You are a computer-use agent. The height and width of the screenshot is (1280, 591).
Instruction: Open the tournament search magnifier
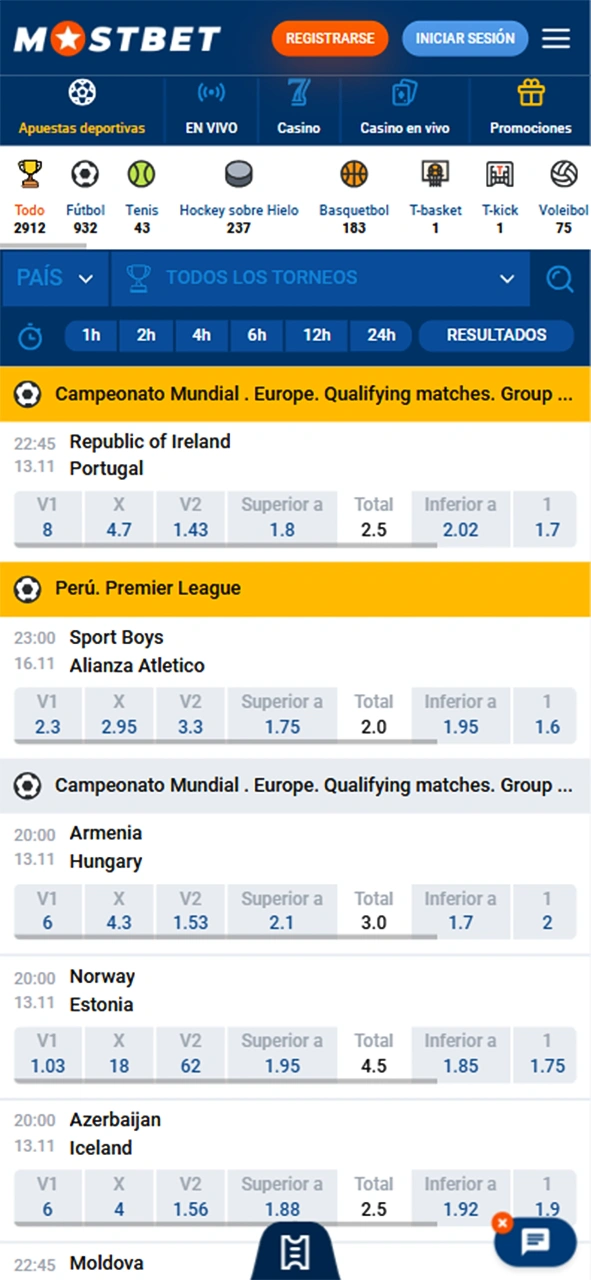[x=560, y=278]
